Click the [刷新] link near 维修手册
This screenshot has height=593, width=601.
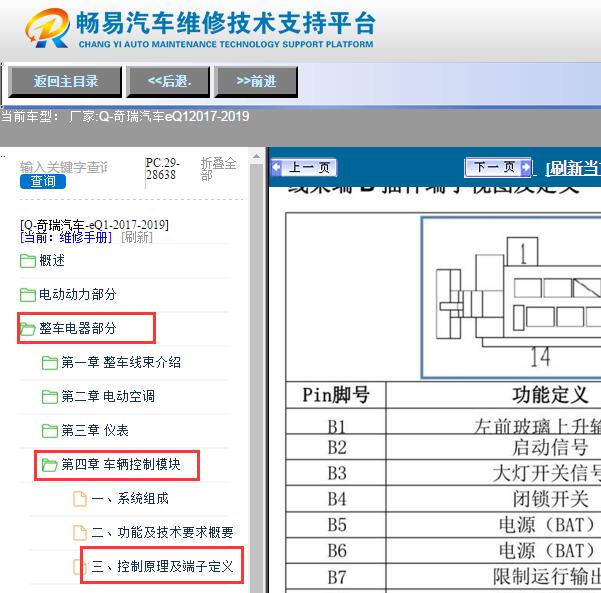pyautogui.click(x=136, y=237)
